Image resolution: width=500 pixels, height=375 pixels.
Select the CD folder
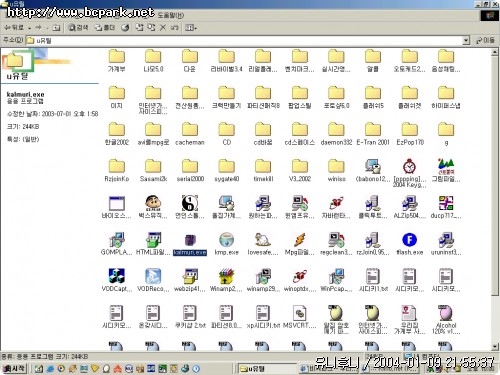coord(226,129)
